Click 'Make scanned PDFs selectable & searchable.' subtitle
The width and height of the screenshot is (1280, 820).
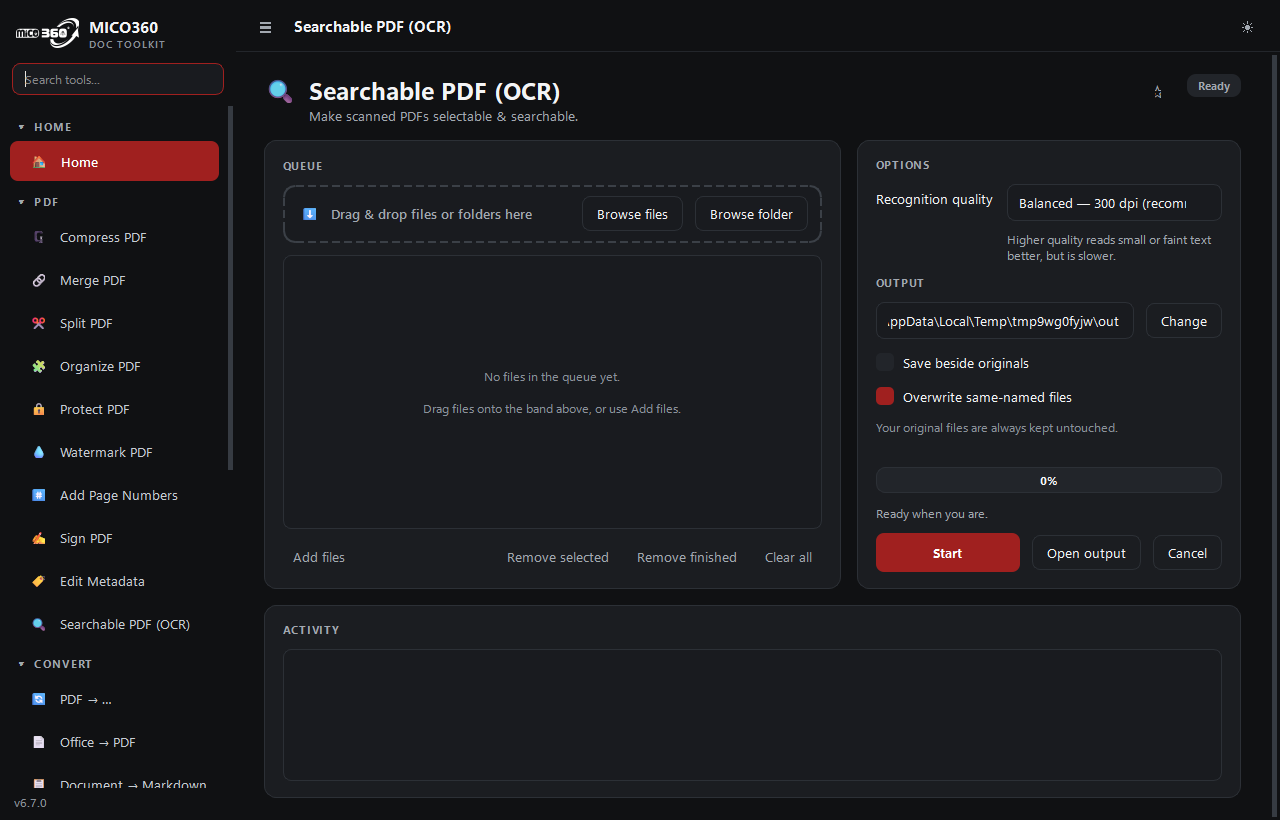[x=444, y=117]
